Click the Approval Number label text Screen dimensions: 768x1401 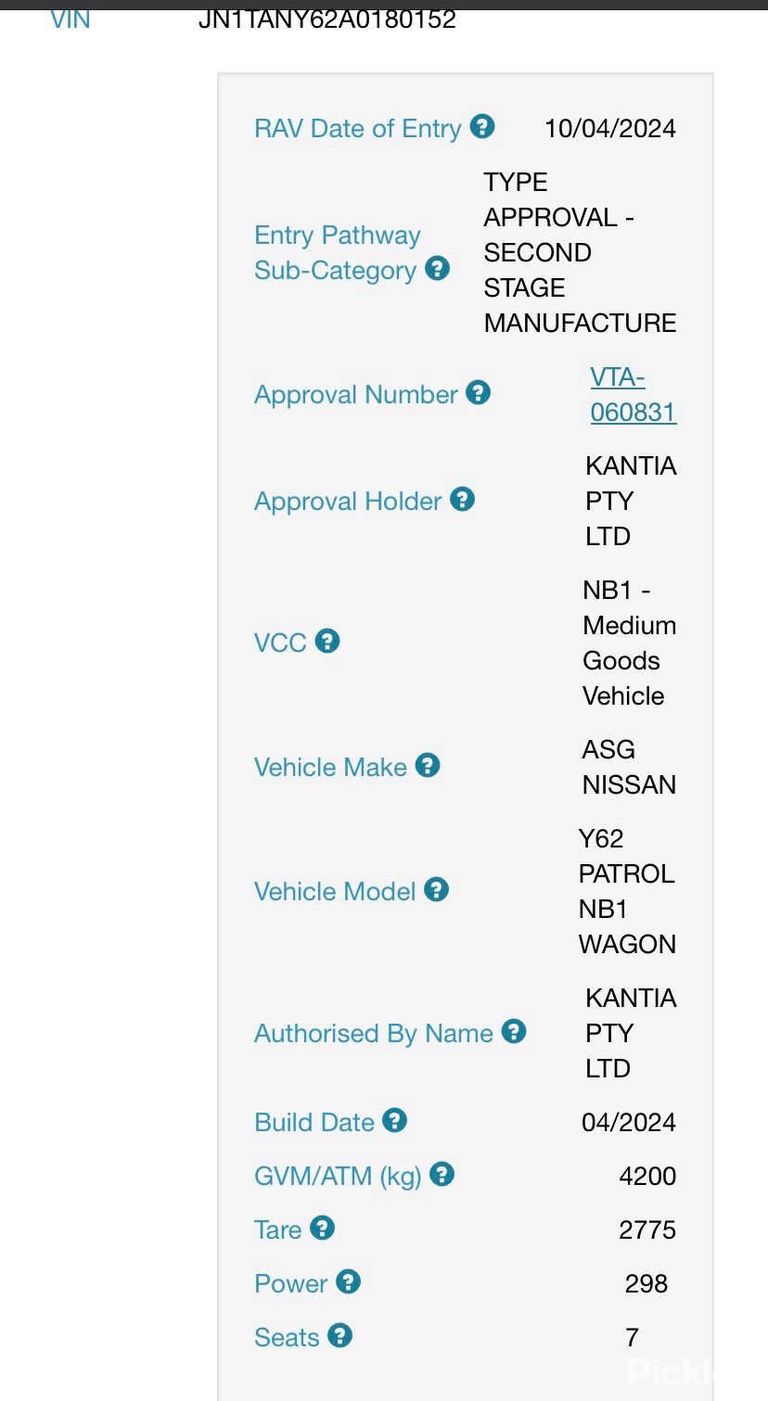pos(356,395)
